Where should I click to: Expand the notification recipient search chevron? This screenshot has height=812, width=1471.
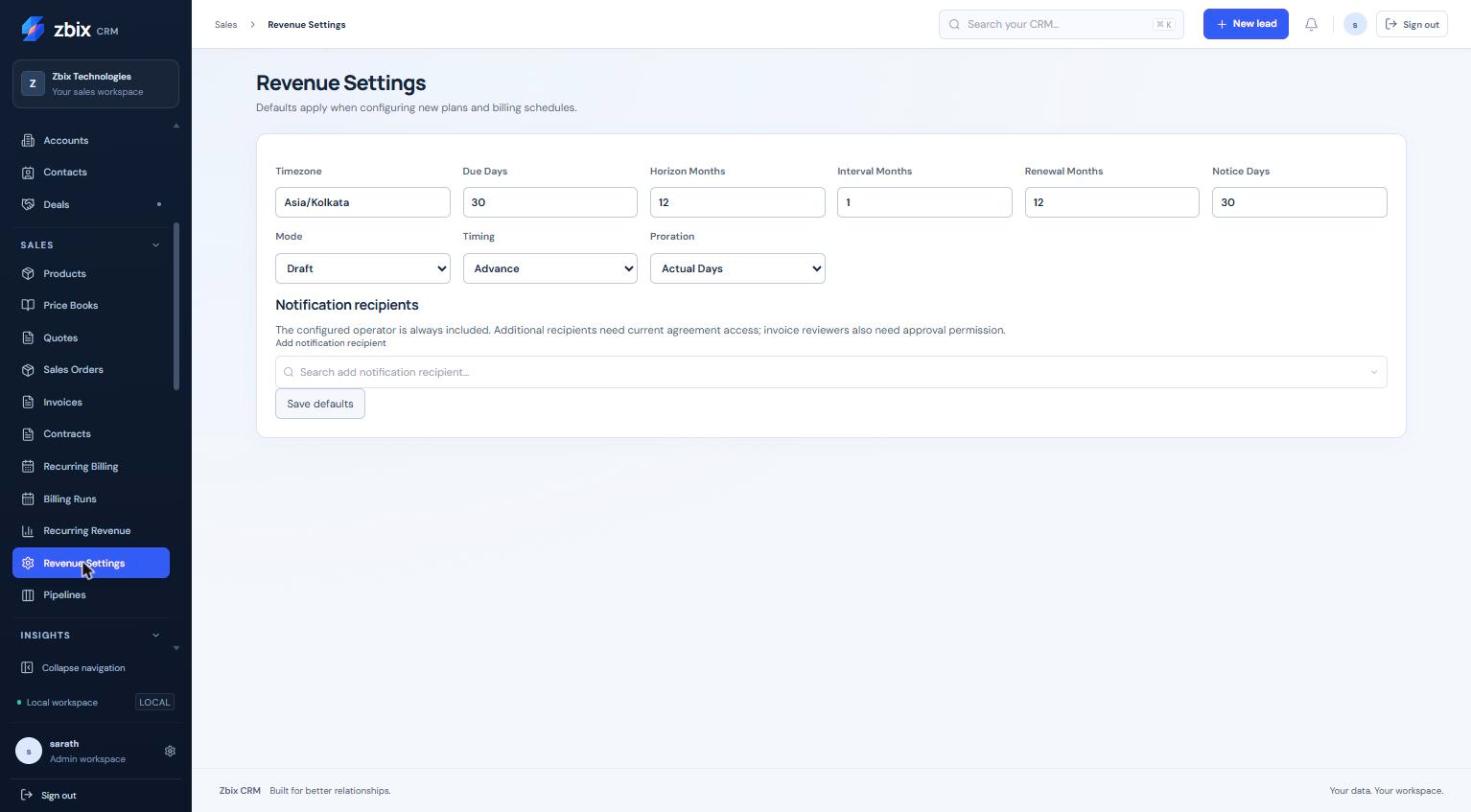(1374, 372)
